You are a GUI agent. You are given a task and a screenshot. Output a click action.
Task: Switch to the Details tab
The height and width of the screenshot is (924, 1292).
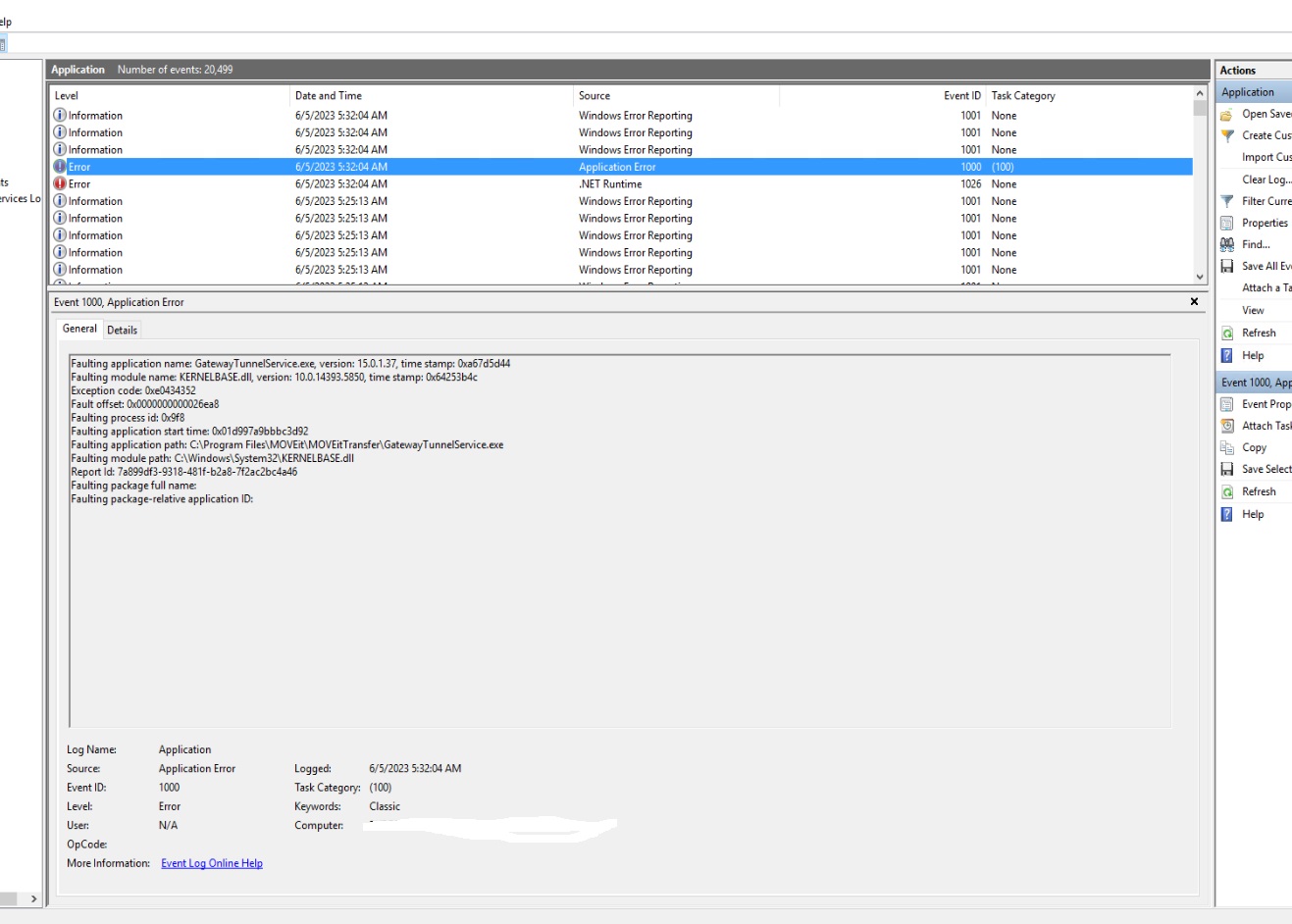tap(122, 330)
